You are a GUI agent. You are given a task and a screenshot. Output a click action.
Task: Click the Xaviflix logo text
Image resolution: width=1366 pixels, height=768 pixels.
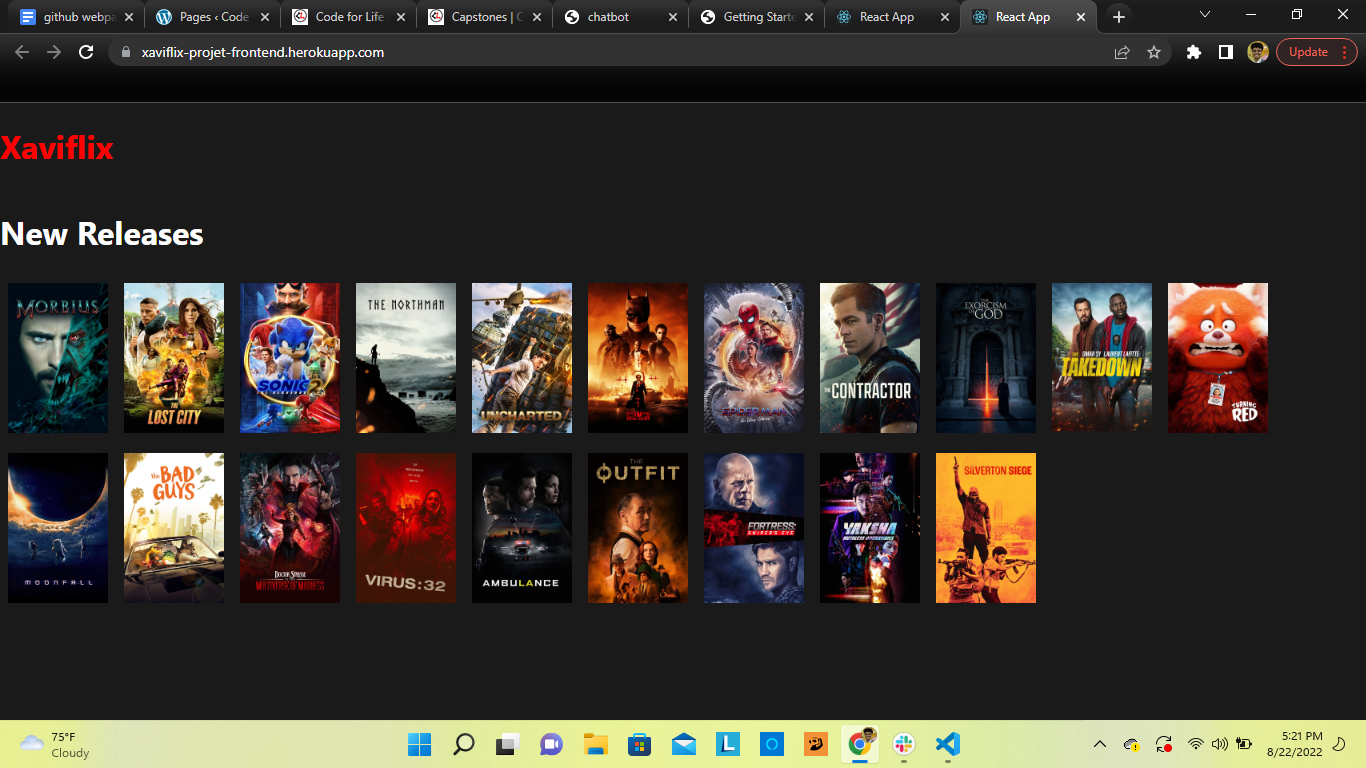pos(57,148)
